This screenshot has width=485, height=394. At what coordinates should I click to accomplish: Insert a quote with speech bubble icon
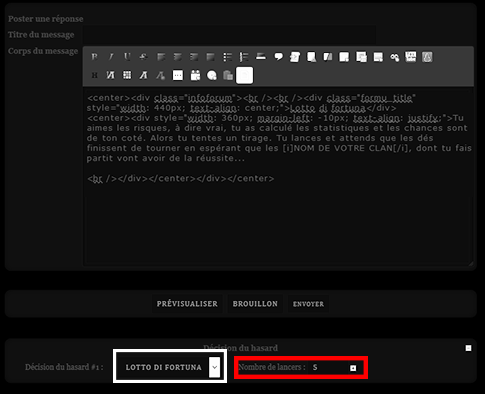tap(278, 57)
